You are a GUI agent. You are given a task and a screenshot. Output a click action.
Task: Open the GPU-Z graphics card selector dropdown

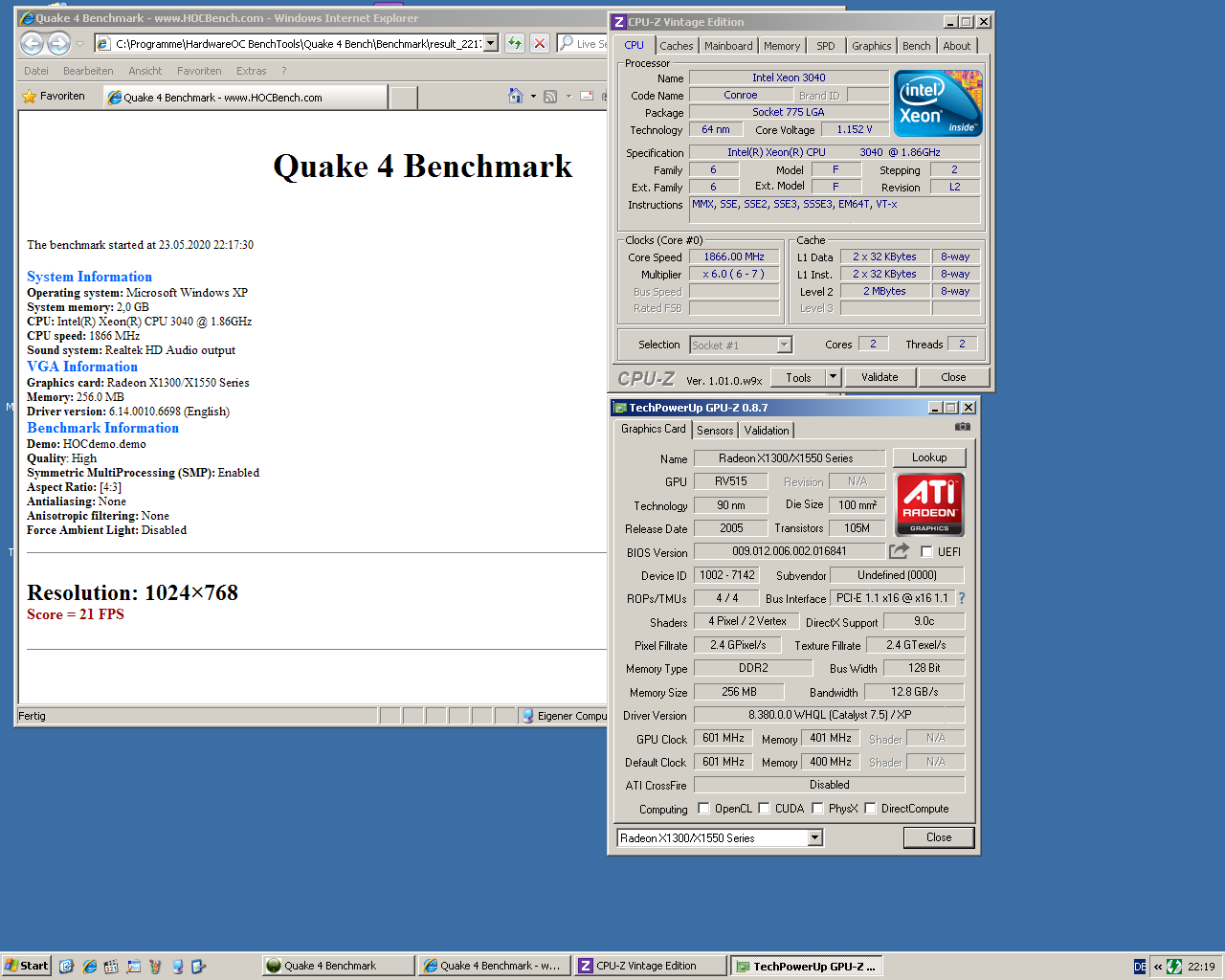[815, 837]
